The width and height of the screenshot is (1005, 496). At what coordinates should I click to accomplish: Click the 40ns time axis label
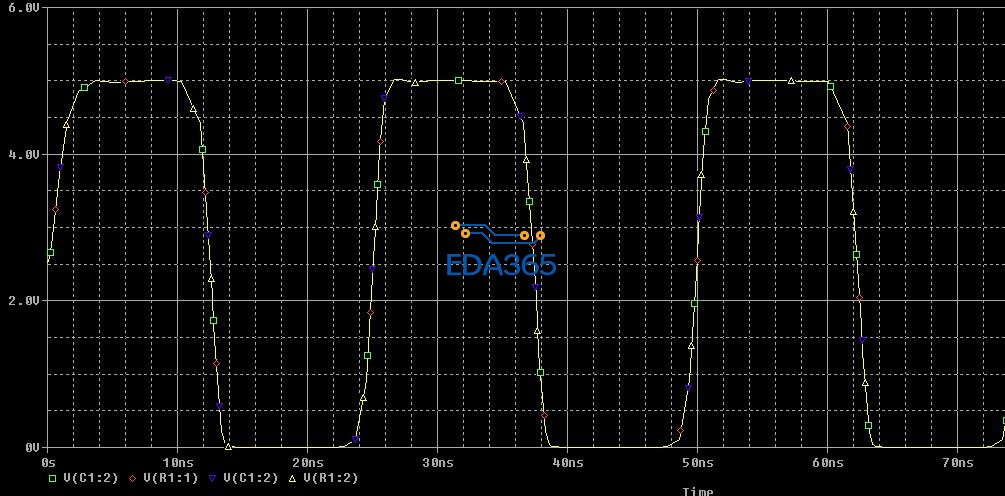coord(568,462)
